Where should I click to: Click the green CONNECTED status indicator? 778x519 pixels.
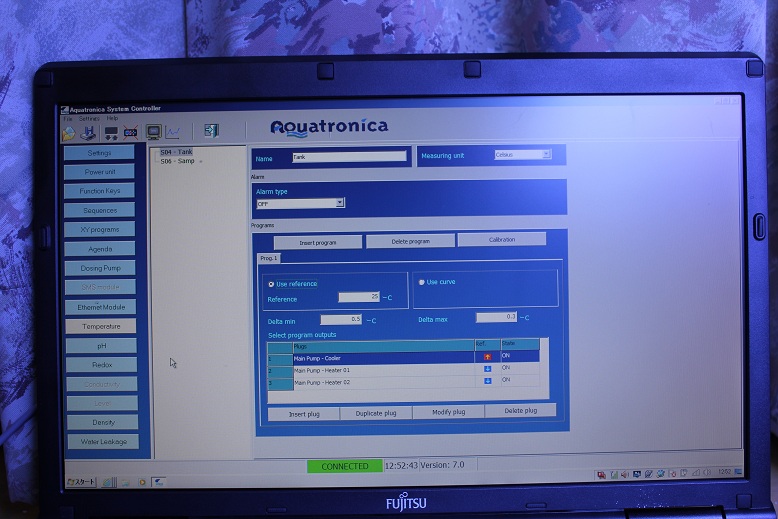345,466
